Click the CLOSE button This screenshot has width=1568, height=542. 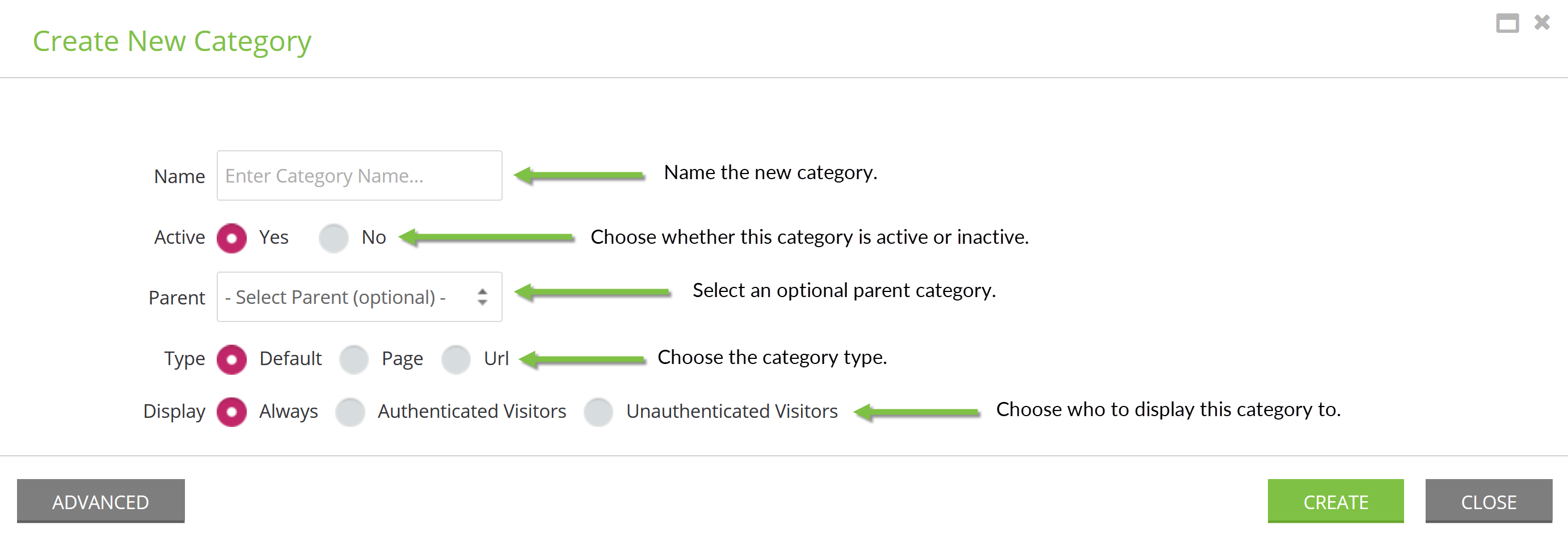coord(1489,501)
